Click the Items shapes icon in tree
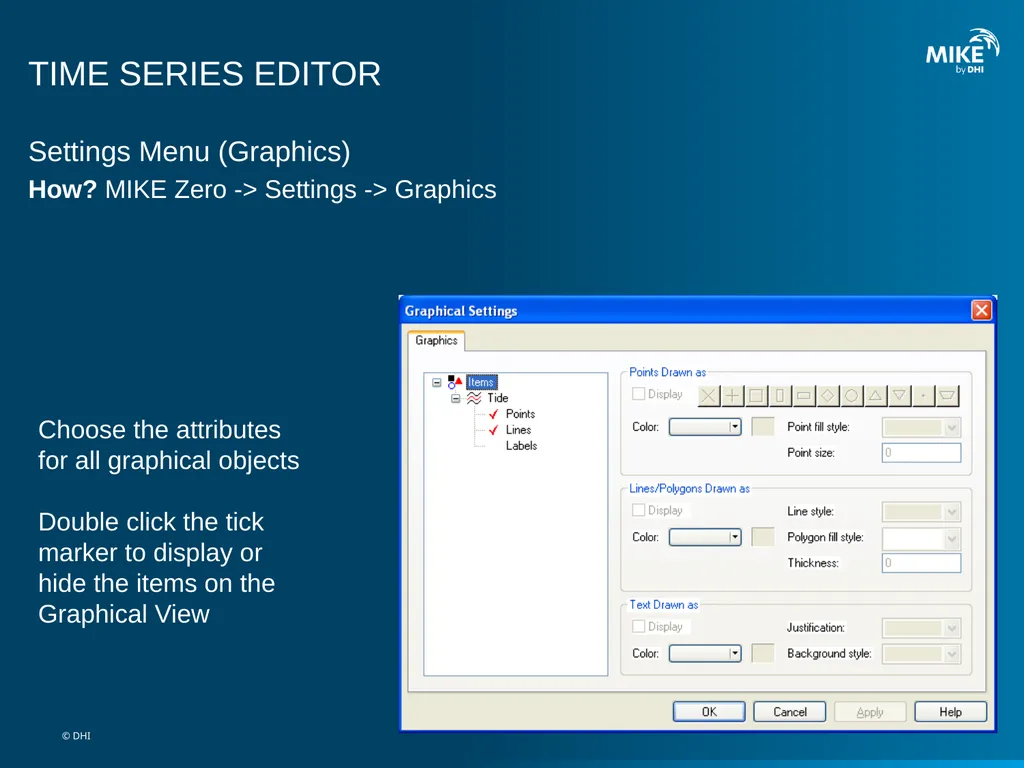1024x768 pixels. (455, 382)
